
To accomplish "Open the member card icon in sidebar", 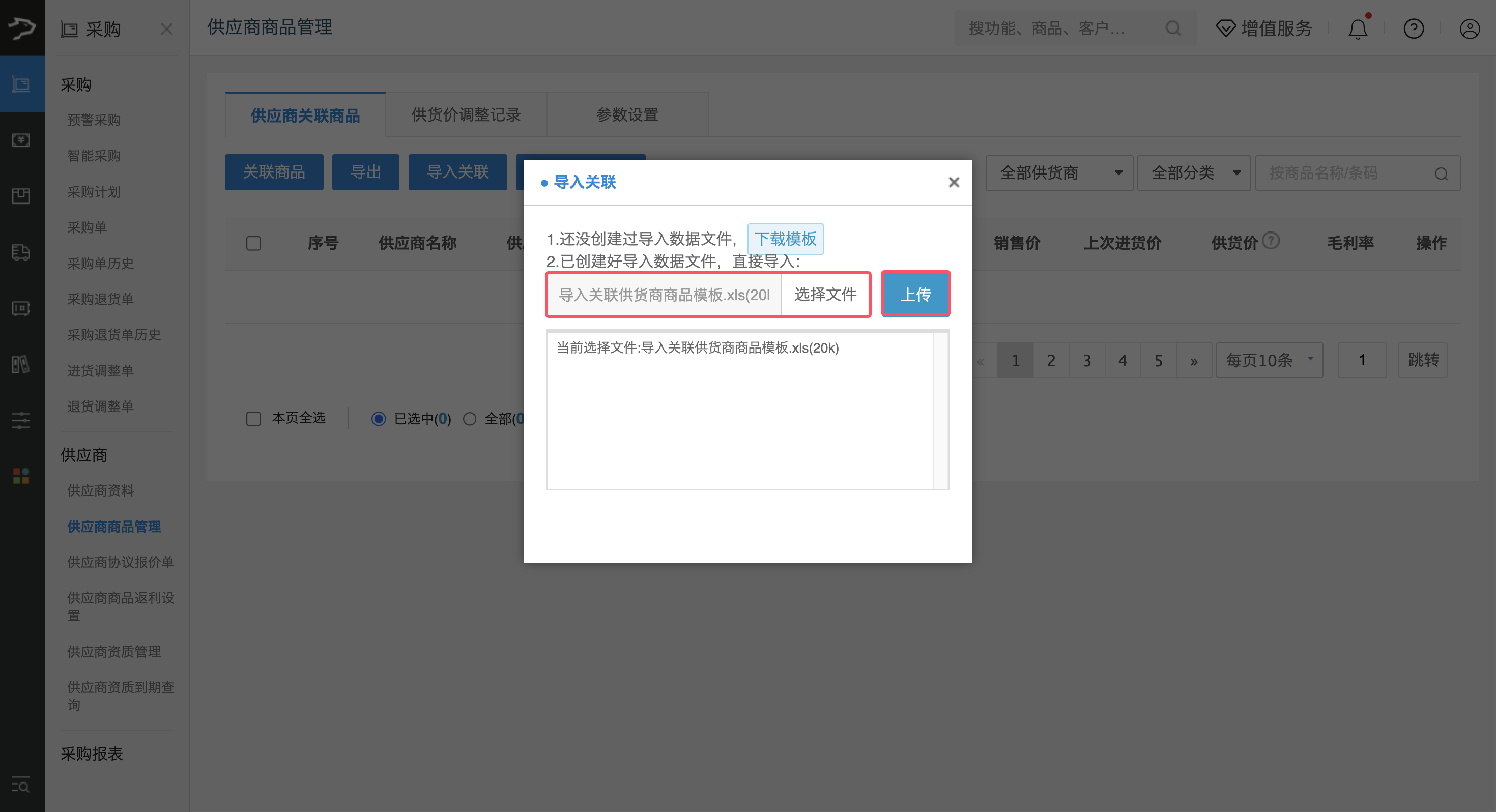I will (x=21, y=308).
